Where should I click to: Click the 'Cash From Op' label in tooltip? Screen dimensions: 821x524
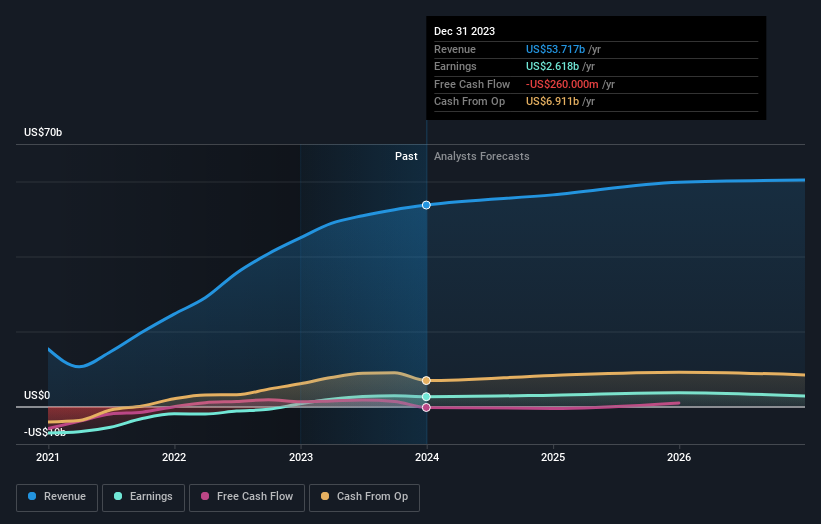point(470,102)
